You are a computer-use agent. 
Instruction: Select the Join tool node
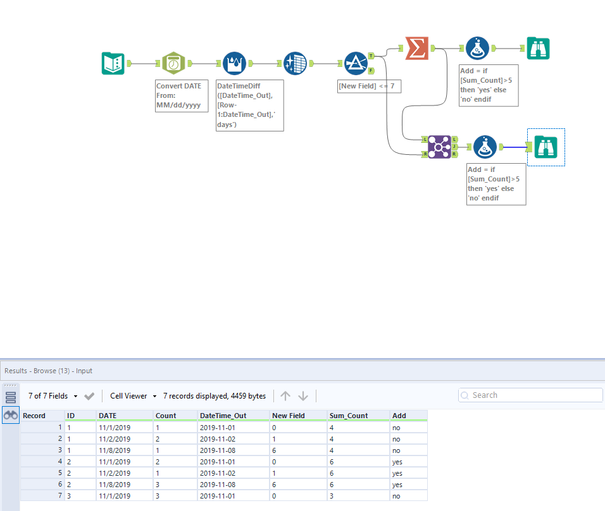click(x=437, y=147)
